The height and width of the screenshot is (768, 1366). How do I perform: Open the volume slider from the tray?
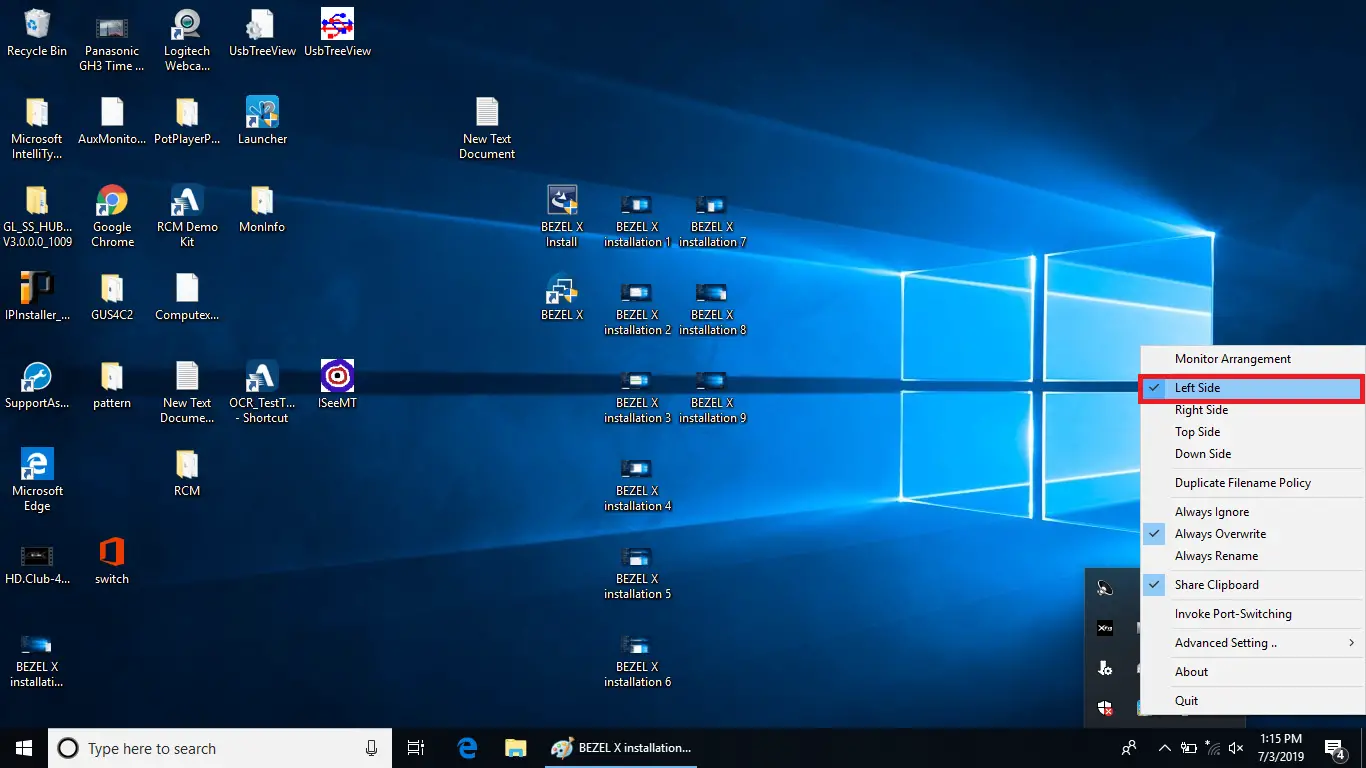tap(1237, 748)
